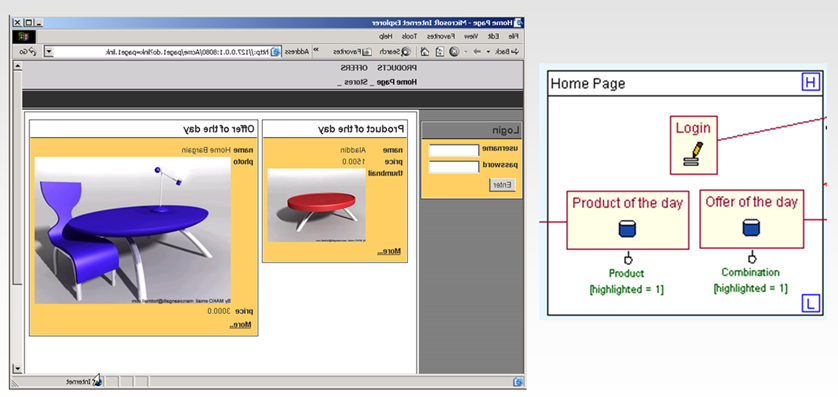Screen dimensions: 838x397
Task: Click the L marker on Home Page diagram
Action: (811, 304)
